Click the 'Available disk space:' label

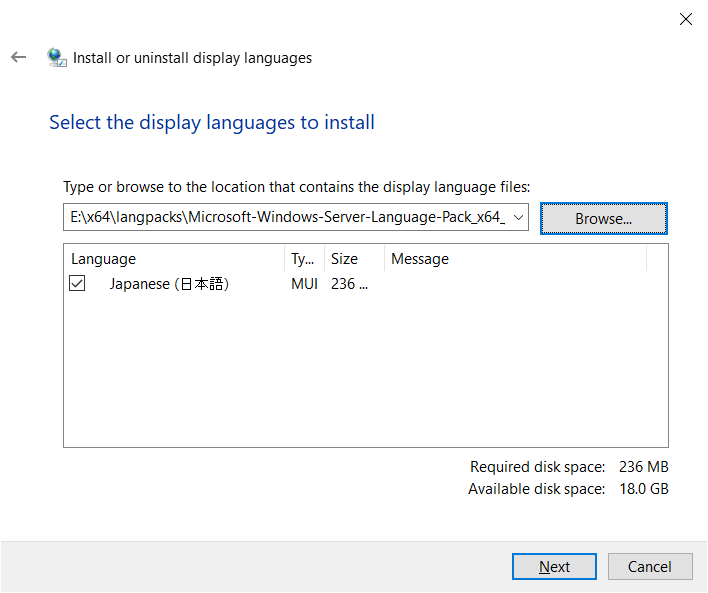click(536, 489)
